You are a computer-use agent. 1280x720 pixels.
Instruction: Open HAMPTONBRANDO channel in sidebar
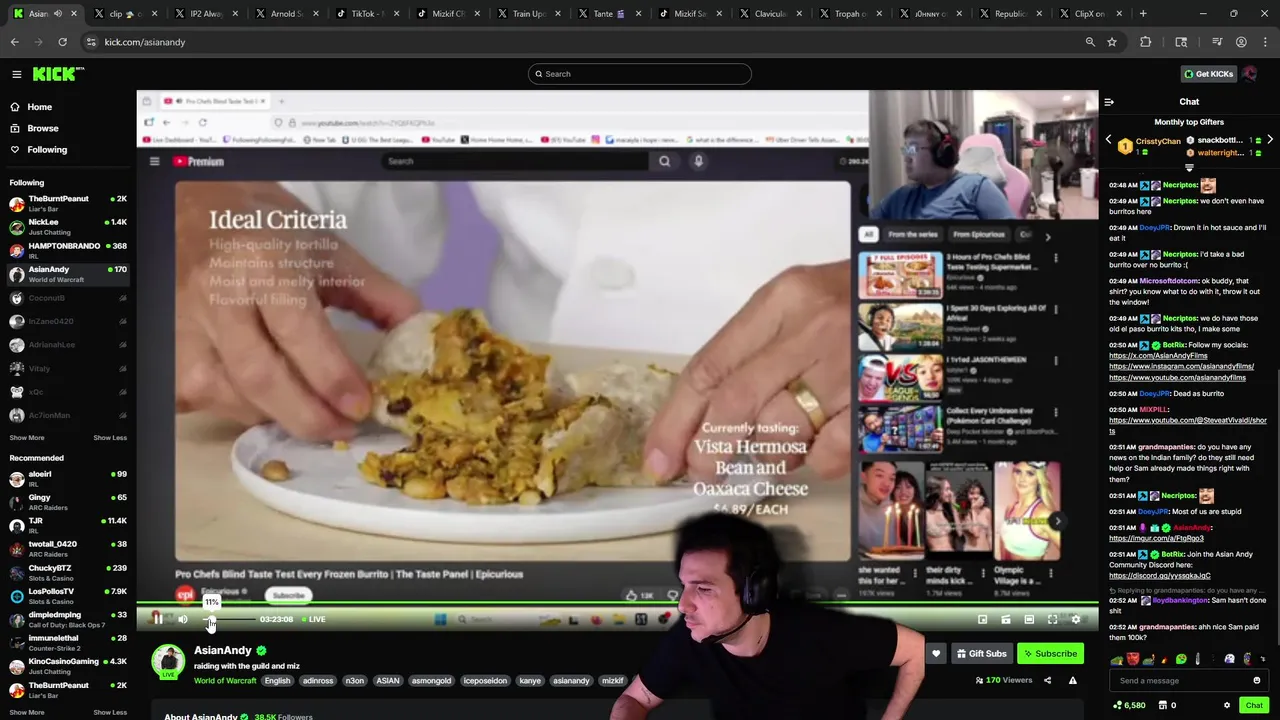pos(68,250)
